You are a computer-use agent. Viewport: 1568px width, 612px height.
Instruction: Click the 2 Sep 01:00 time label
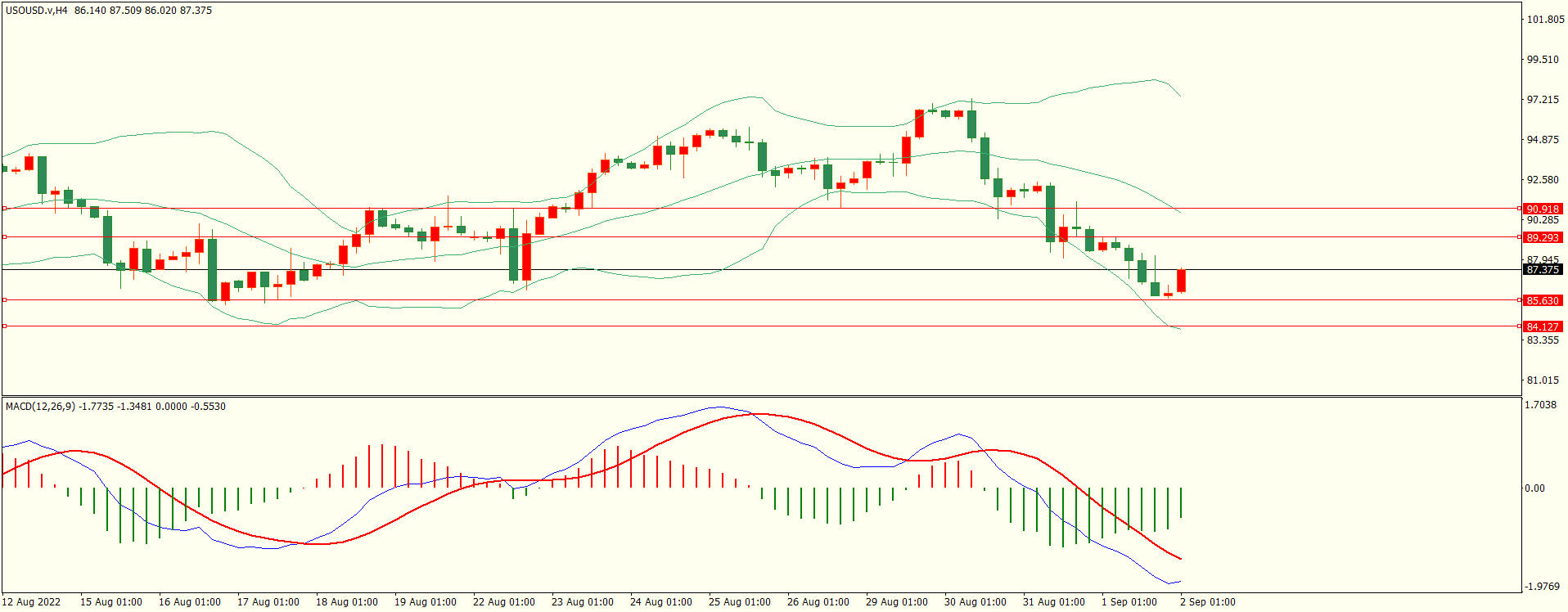point(1208,602)
